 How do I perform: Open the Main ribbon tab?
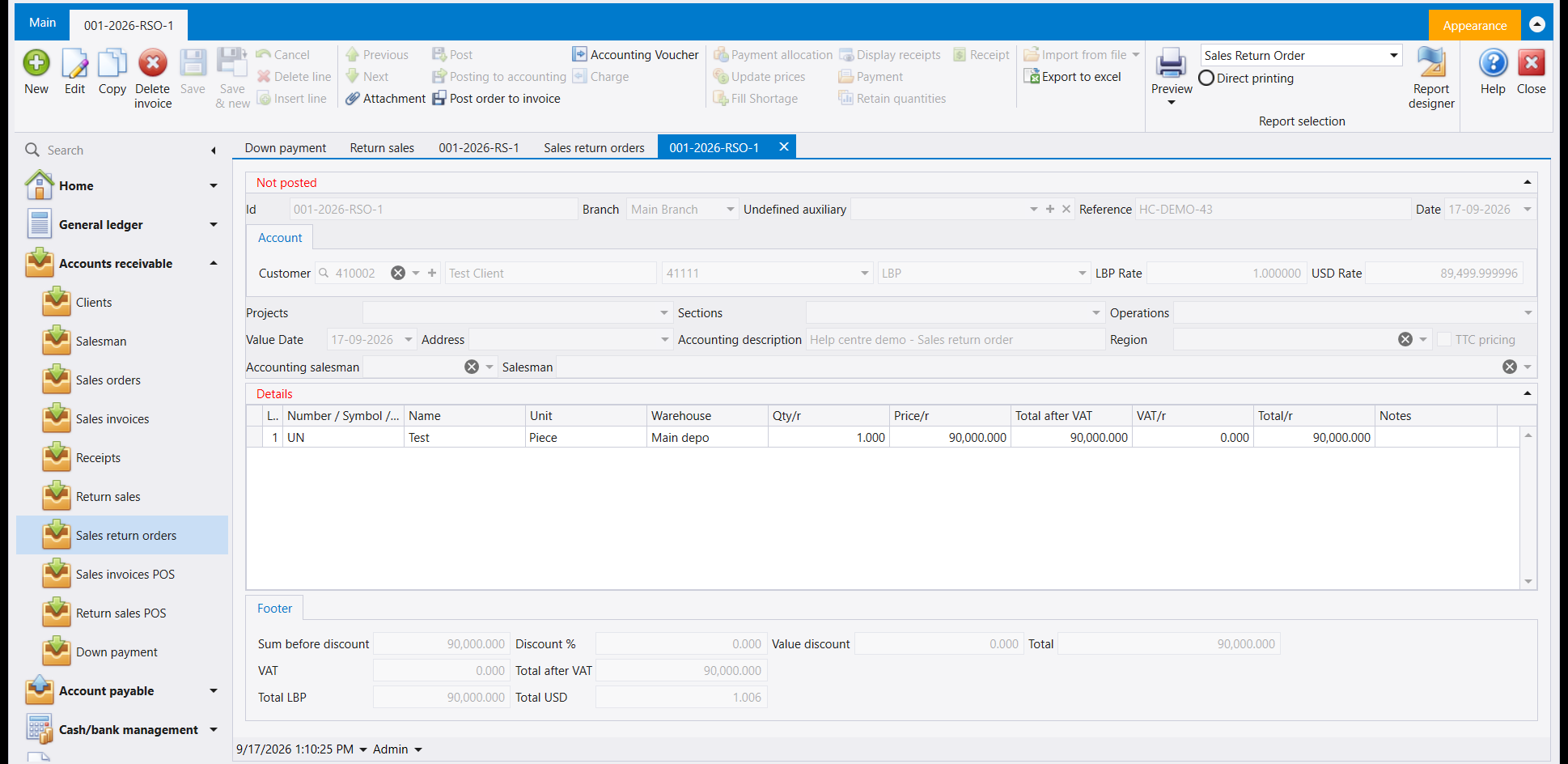pyautogui.click(x=42, y=23)
